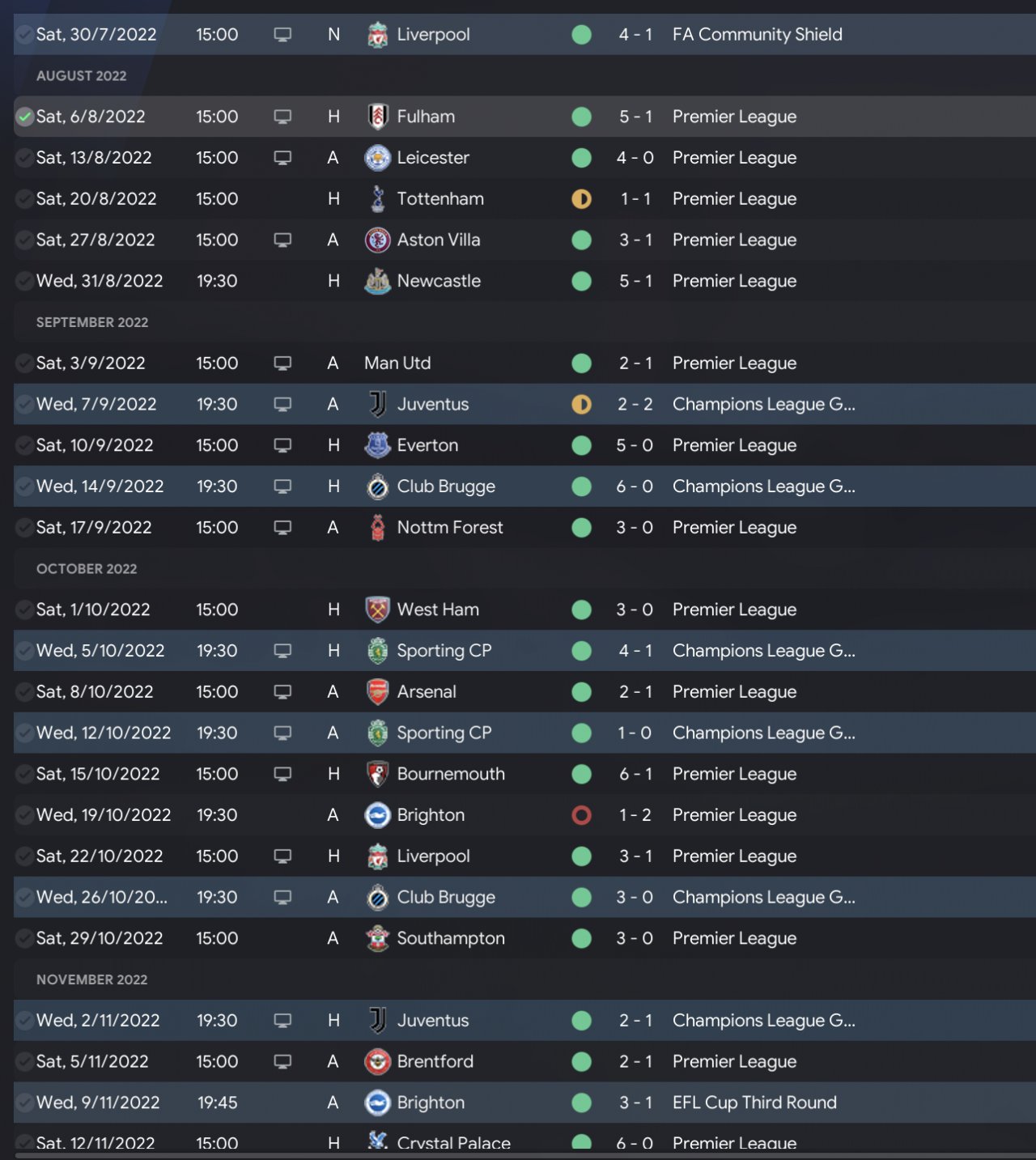Open the 1 - 2 Brighton match result
The width and height of the screenshot is (1036, 1160).
tap(635, 815)
